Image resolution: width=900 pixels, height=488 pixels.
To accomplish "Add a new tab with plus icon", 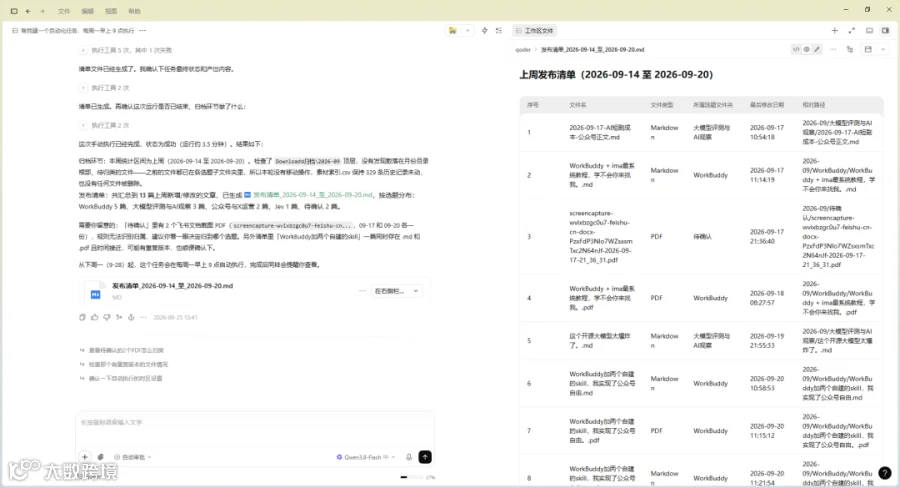I will click(x=835, y=30).
